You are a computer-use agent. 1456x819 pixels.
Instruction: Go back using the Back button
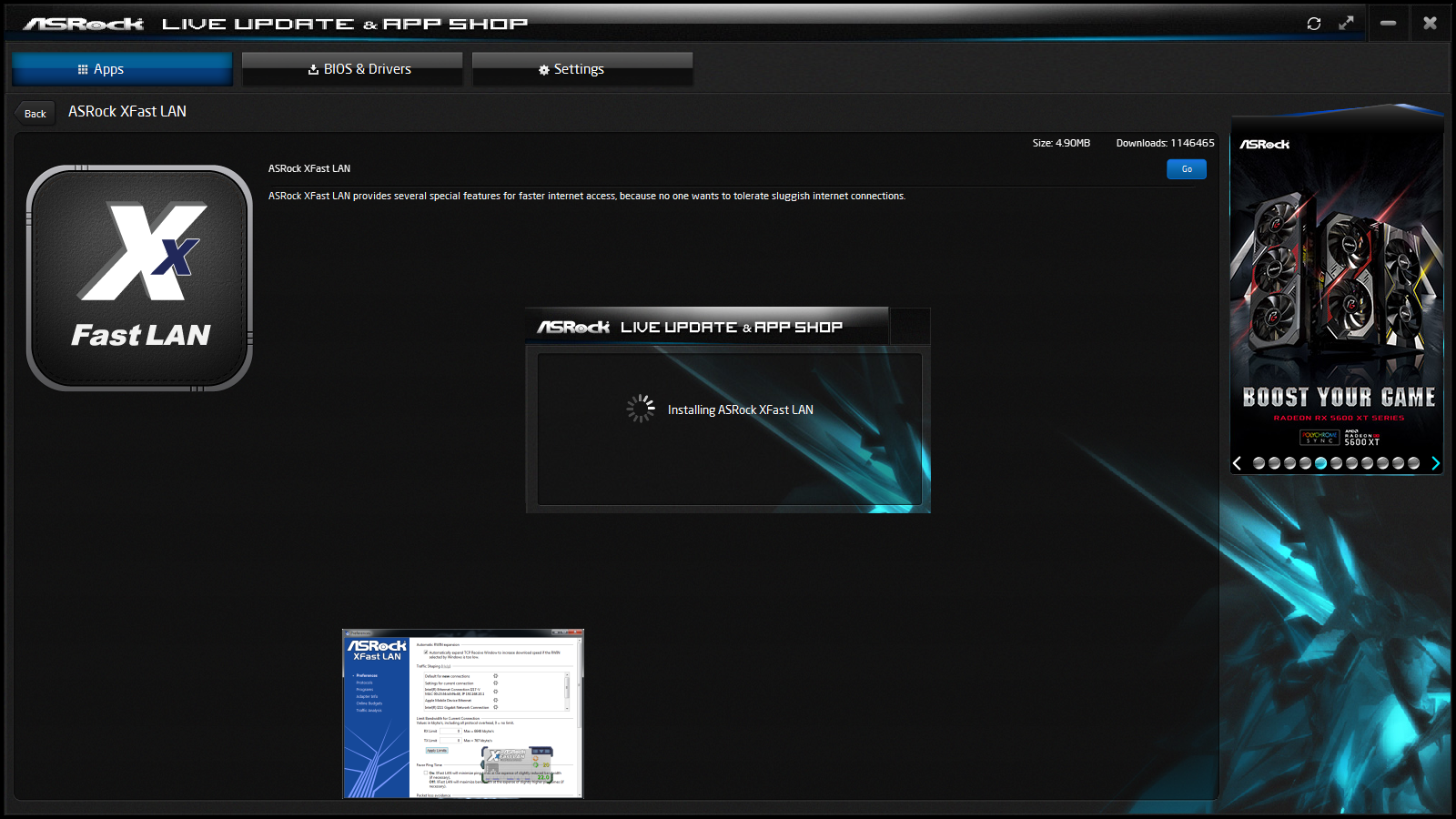[x=35, y=114]
